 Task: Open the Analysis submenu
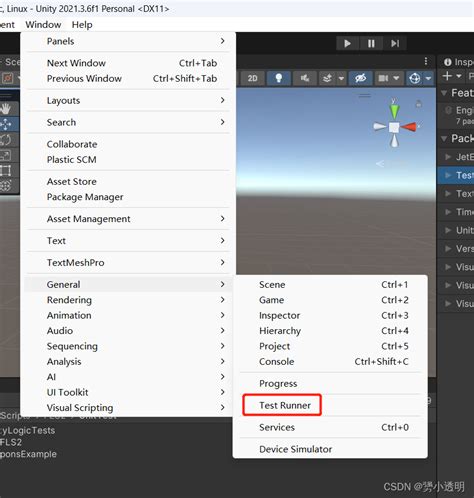tap(128, 362)
